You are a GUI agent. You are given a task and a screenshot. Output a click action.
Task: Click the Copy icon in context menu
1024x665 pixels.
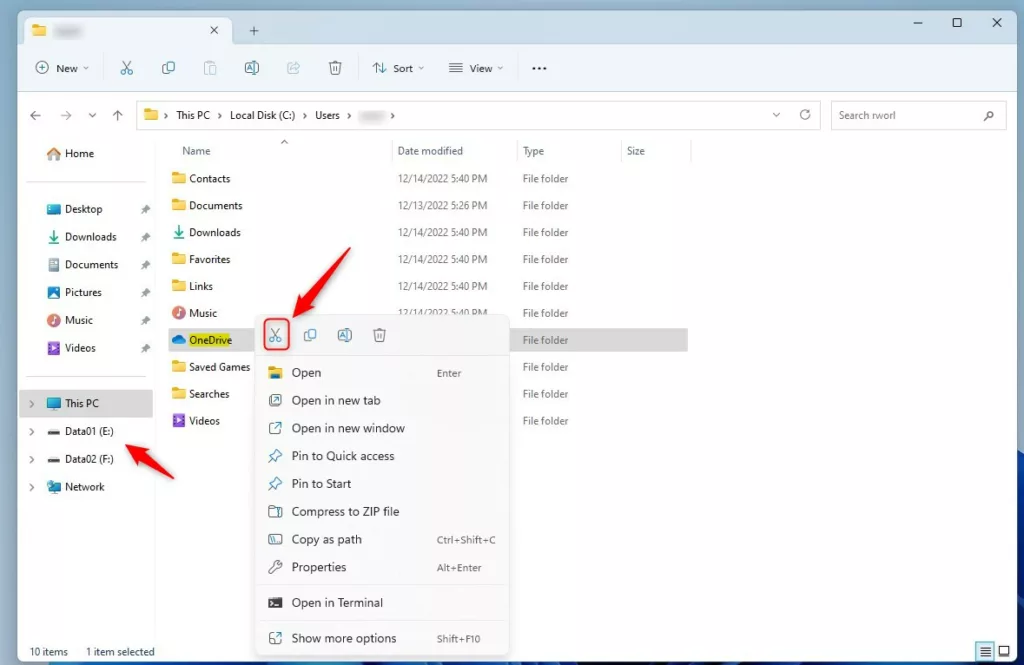pos(310,336)
